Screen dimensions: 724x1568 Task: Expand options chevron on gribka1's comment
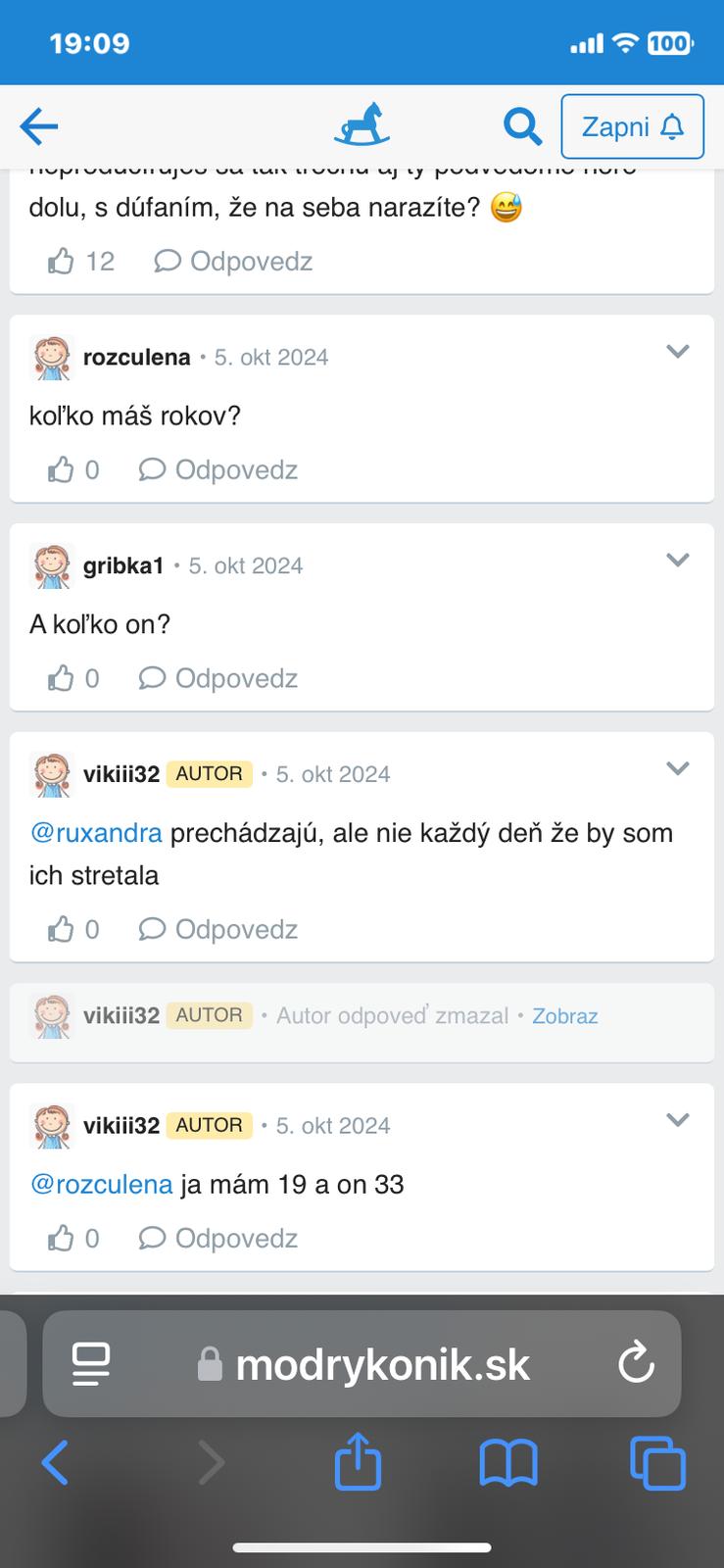pyautogui.click(x=678, y=560)
